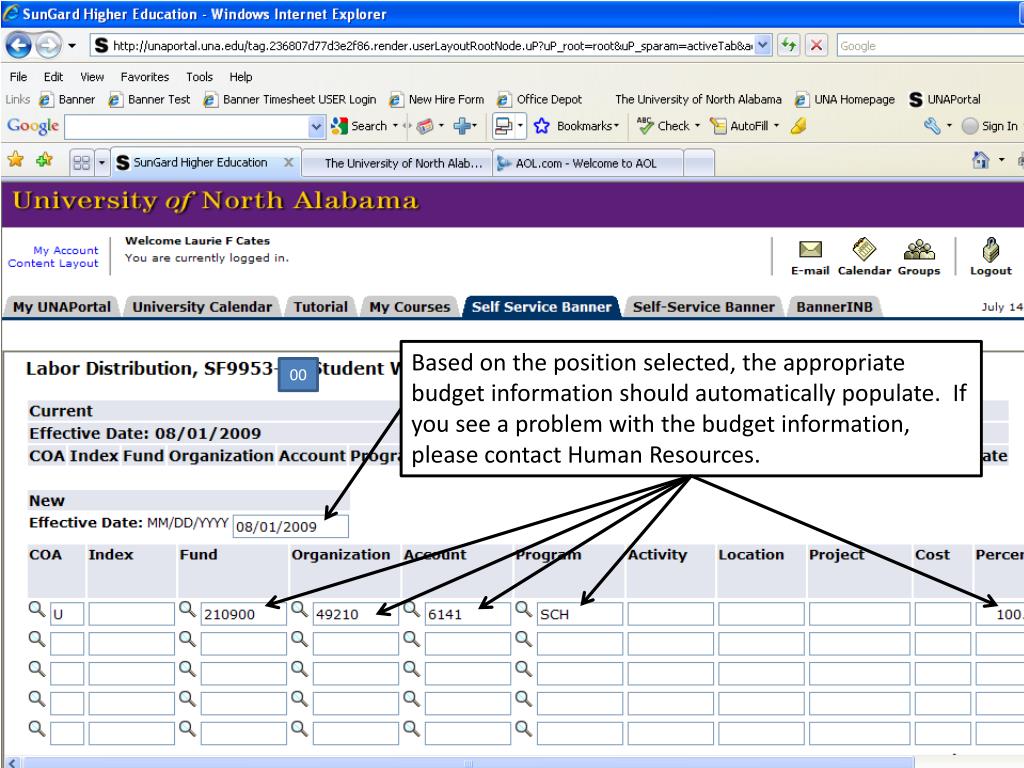Viewport: 1024px width, 768px height.
Task: Go forward with the browser Forward arrow
Action: [x=48, y=46]
